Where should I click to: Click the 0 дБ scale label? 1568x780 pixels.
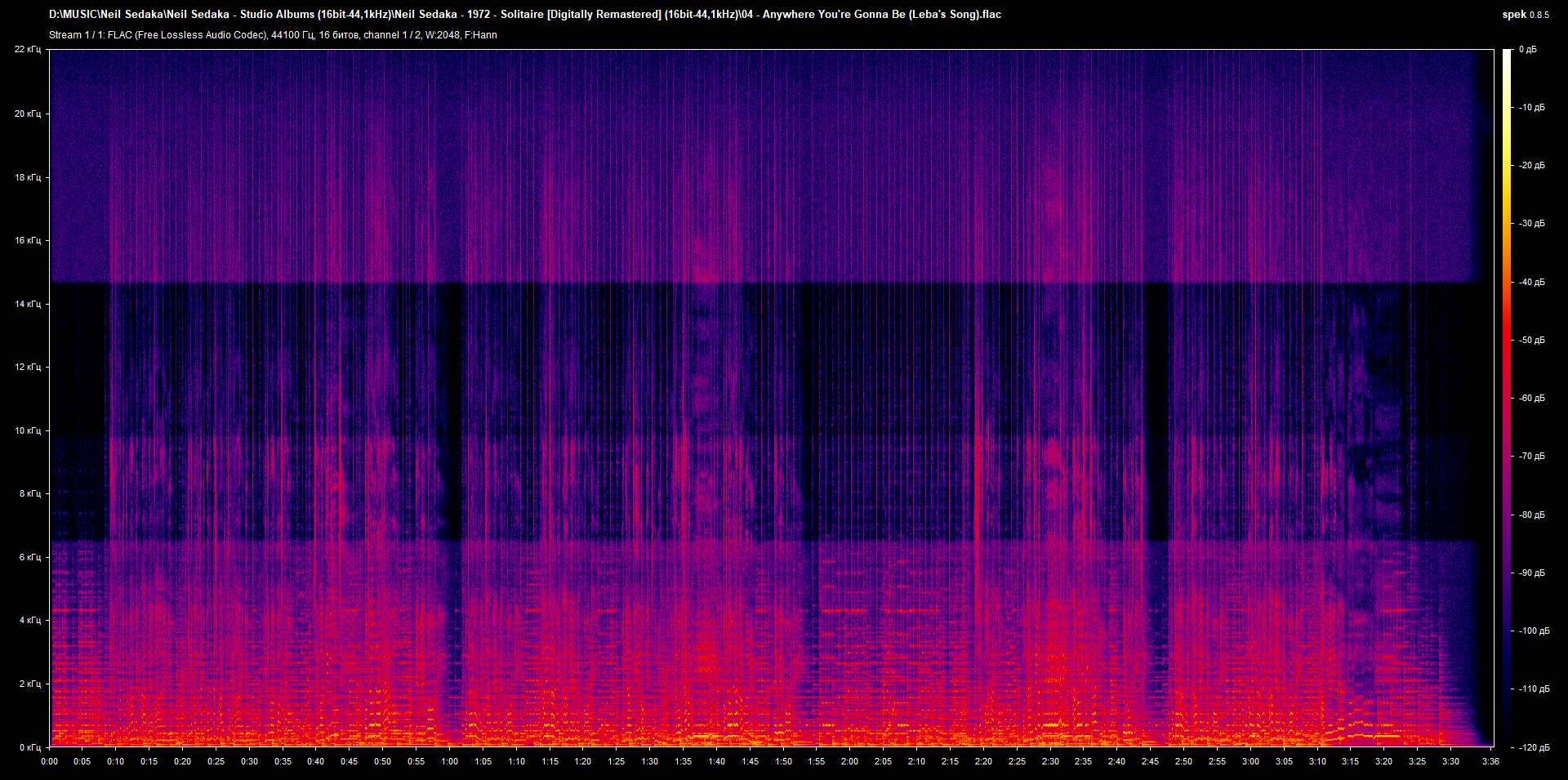1528,50
